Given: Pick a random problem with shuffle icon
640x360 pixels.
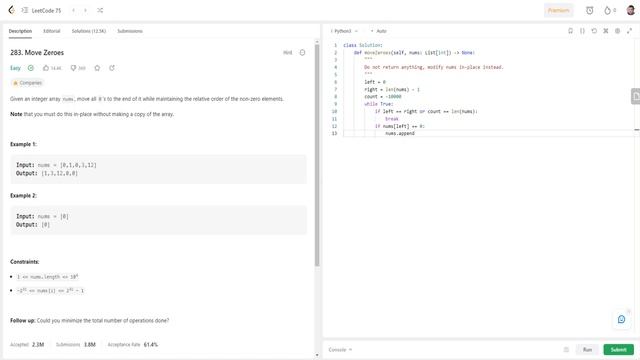Looking at the screenshot, I should click(100, 10).
